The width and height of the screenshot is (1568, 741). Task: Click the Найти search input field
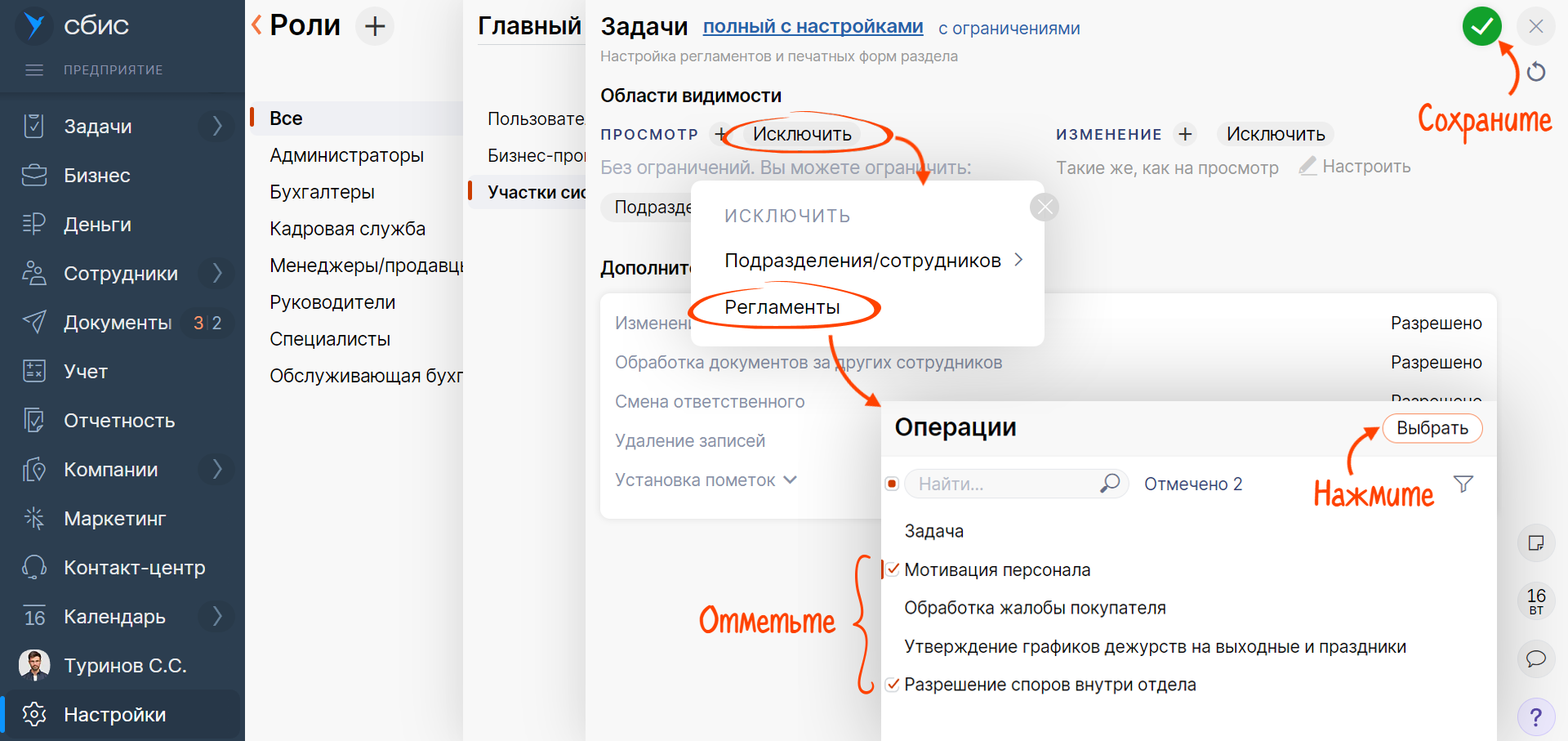(1003, 484)
